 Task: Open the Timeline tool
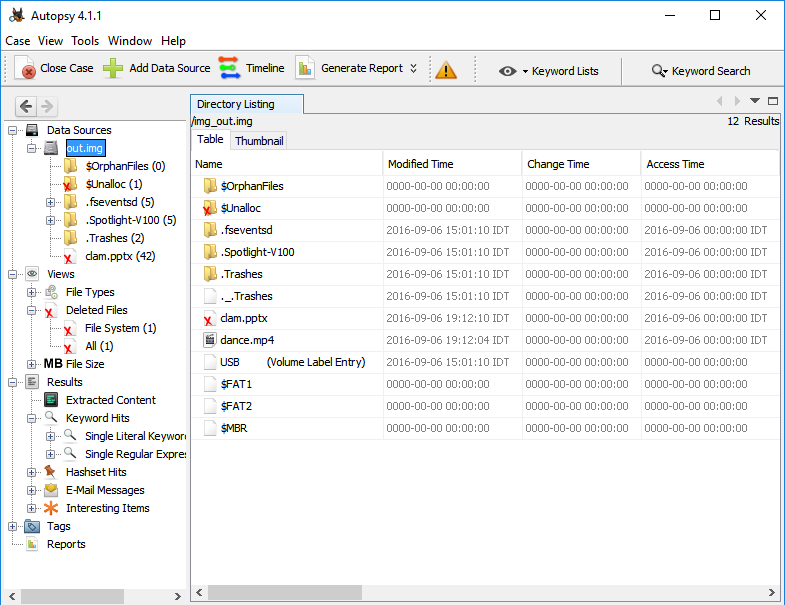pos(229,68)
